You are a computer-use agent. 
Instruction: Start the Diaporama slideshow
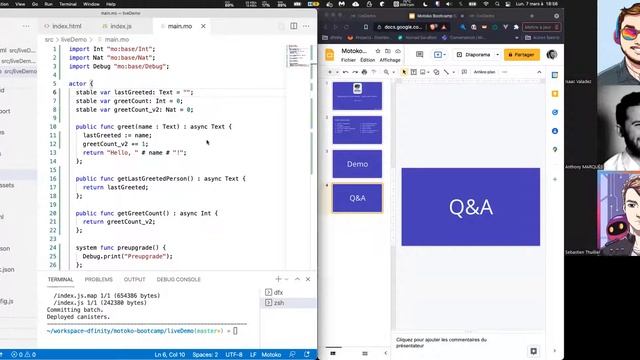(x=473, y=55)
